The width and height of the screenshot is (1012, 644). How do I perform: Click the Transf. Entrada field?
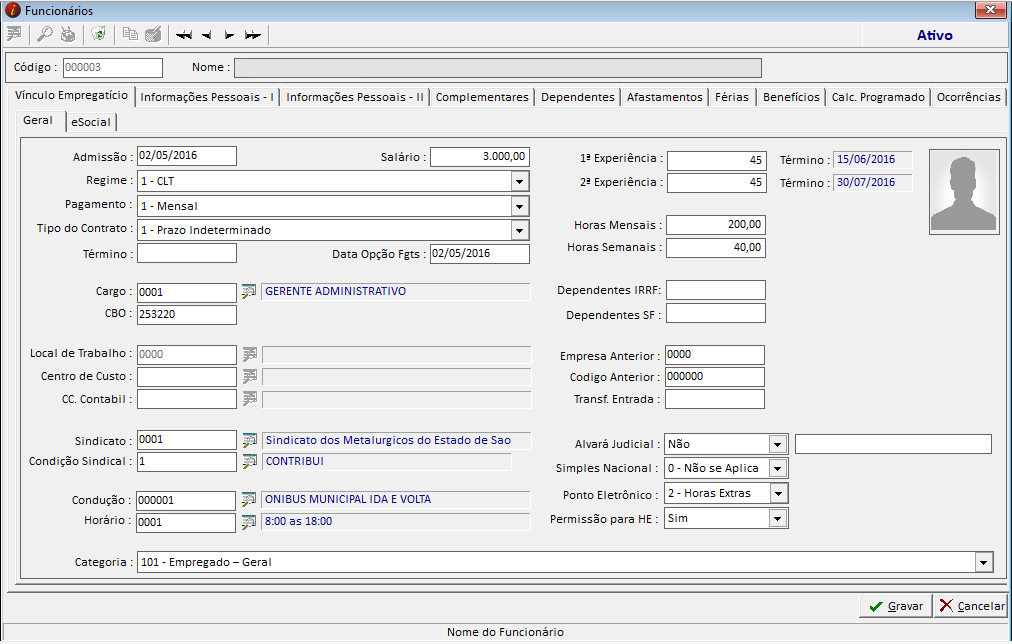coord(715,399)
